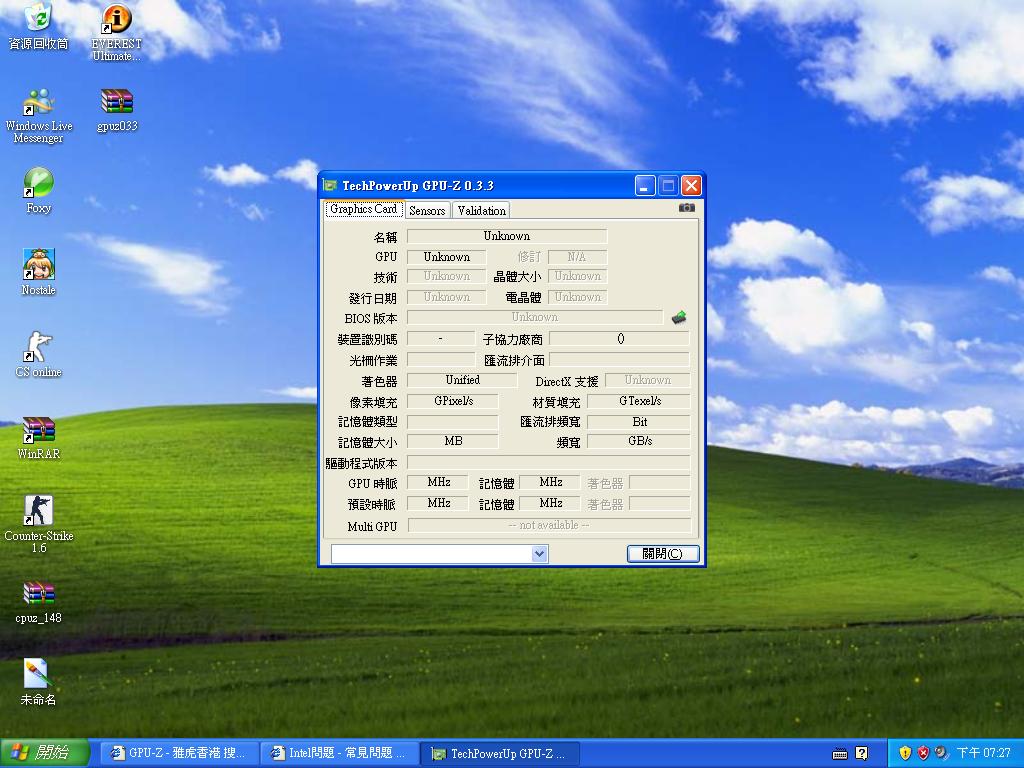Open the WinRAR desktop shortcut
This screenshot has width=1024, height=768.
coord(38,430)
